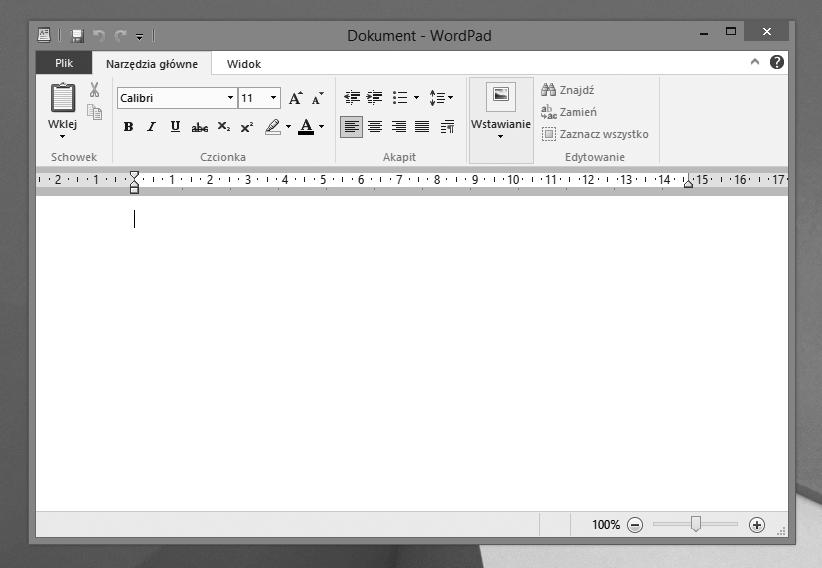Click Zamień to replace text
Image resolution: width=822 pixels, height=568 pixels.
pos(569,112)
